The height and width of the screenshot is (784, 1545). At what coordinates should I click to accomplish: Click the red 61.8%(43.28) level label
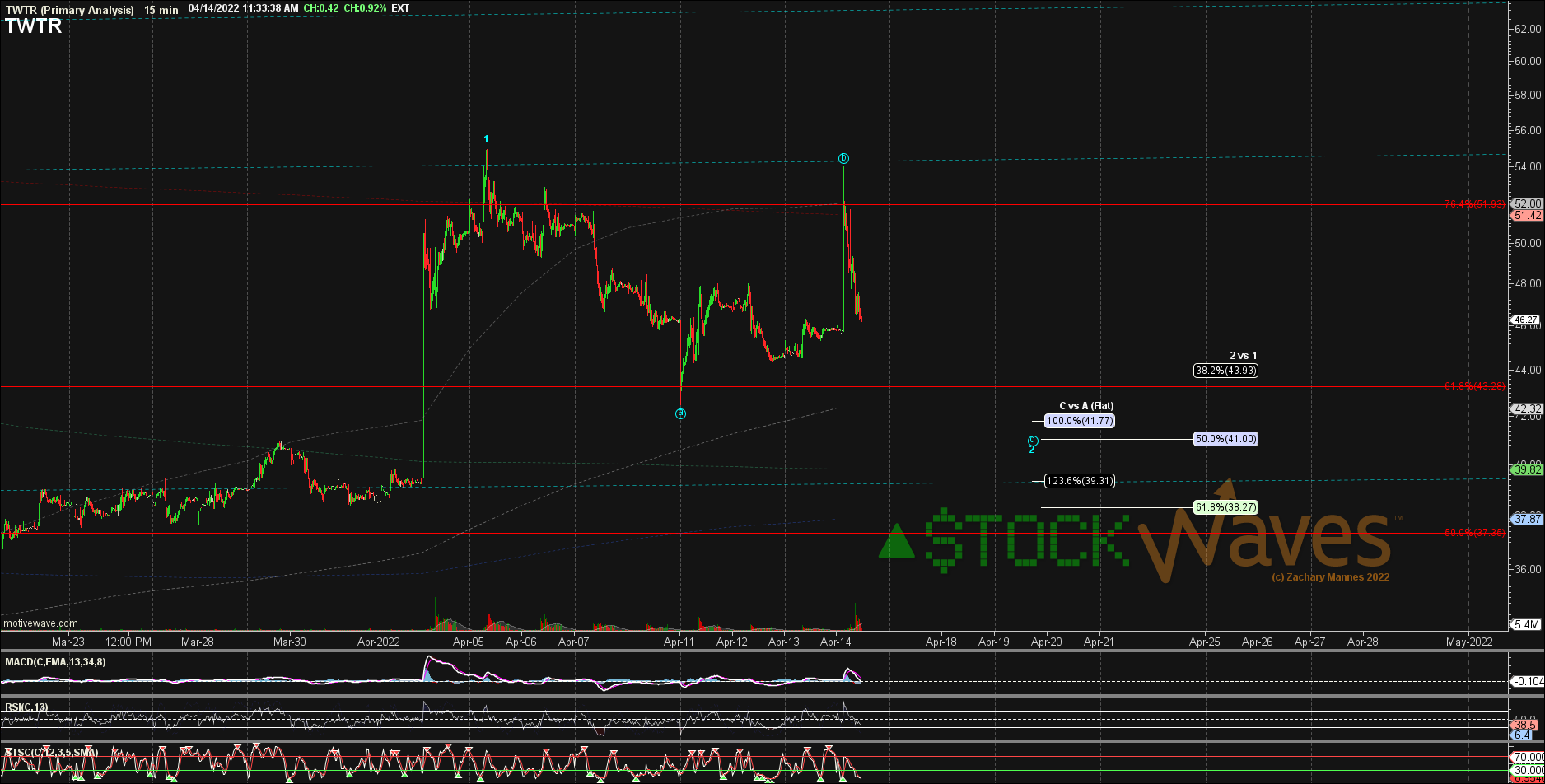[x=1475, y=386]
